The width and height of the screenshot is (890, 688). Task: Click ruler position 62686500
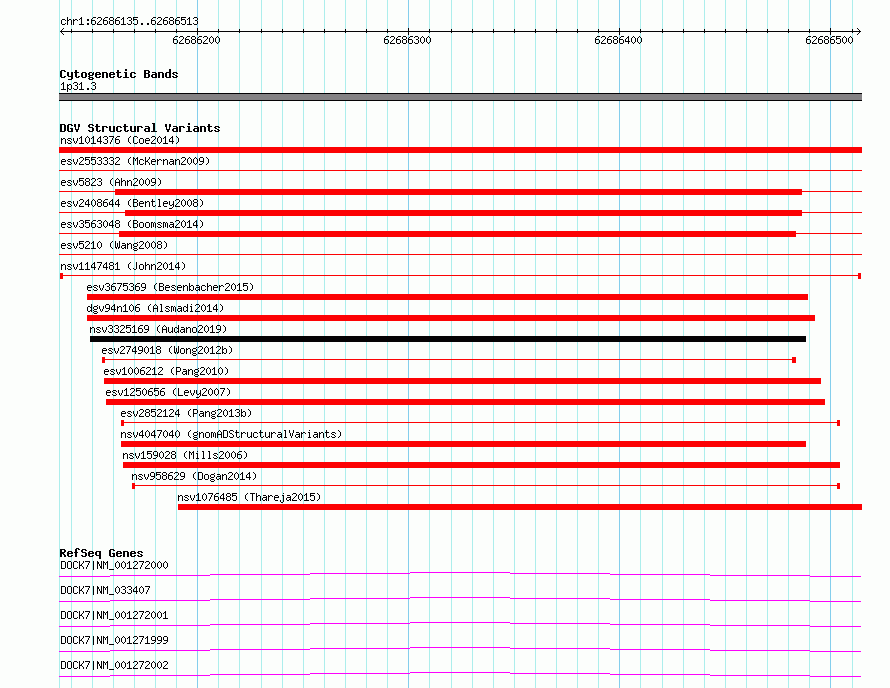829,40
